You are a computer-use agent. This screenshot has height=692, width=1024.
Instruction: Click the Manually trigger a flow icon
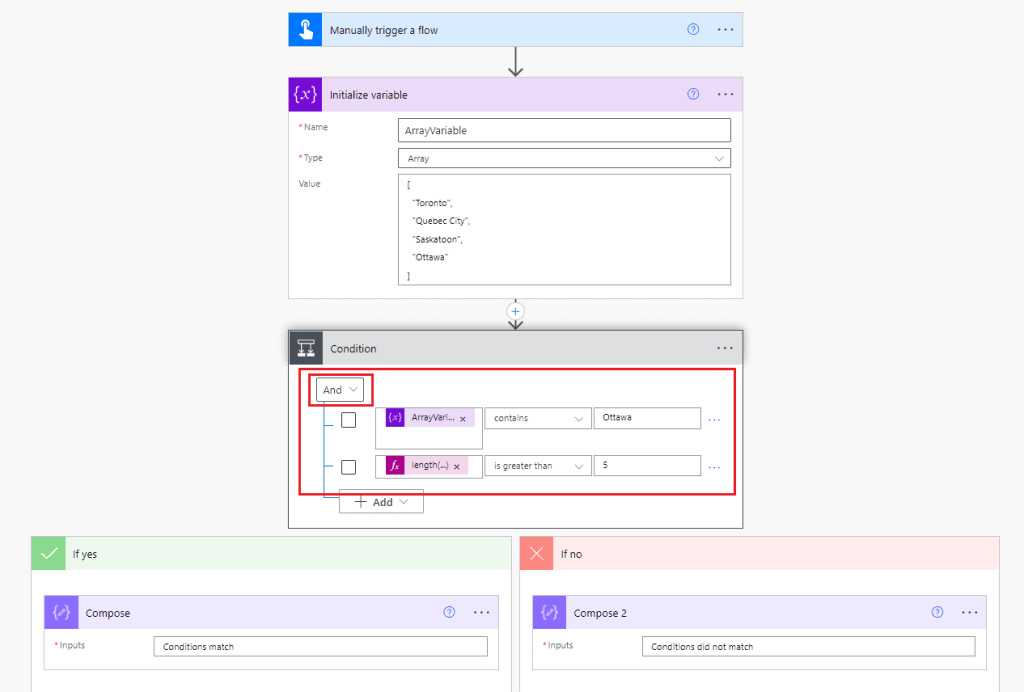coord(305,29)
